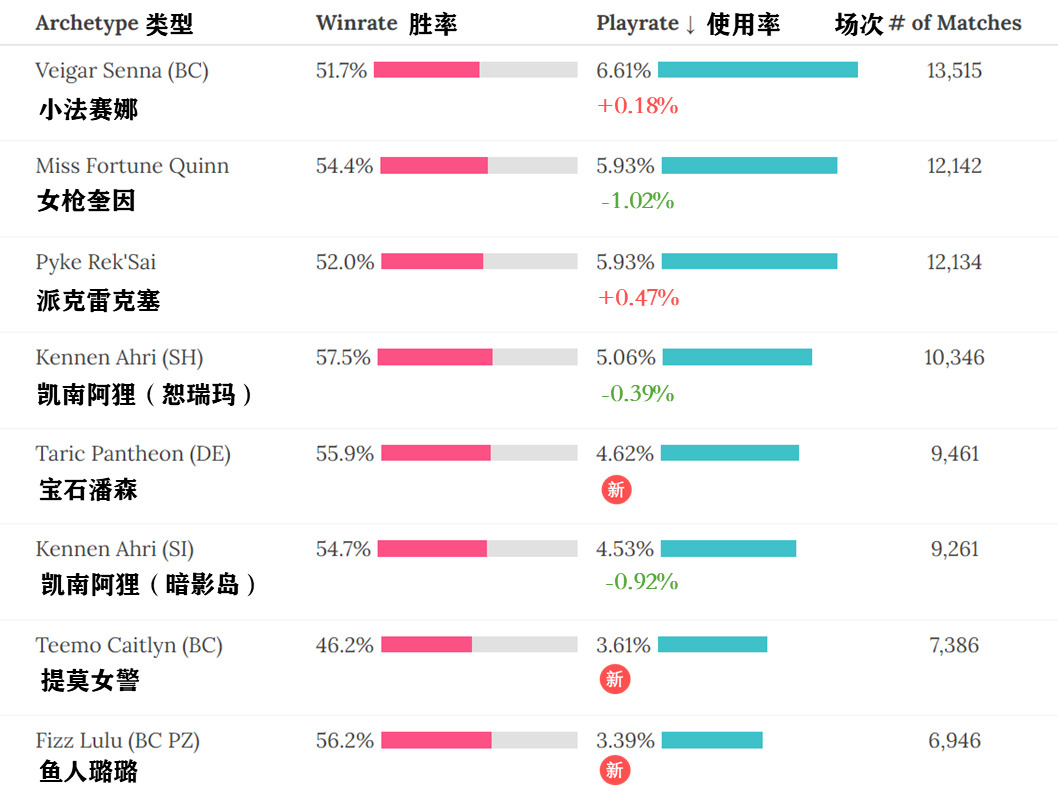Click the Teemo Caitlyn (BC) archetype name
This screenshot has height=802, width=1058.
pyautogui.click(x=129, y=645)
